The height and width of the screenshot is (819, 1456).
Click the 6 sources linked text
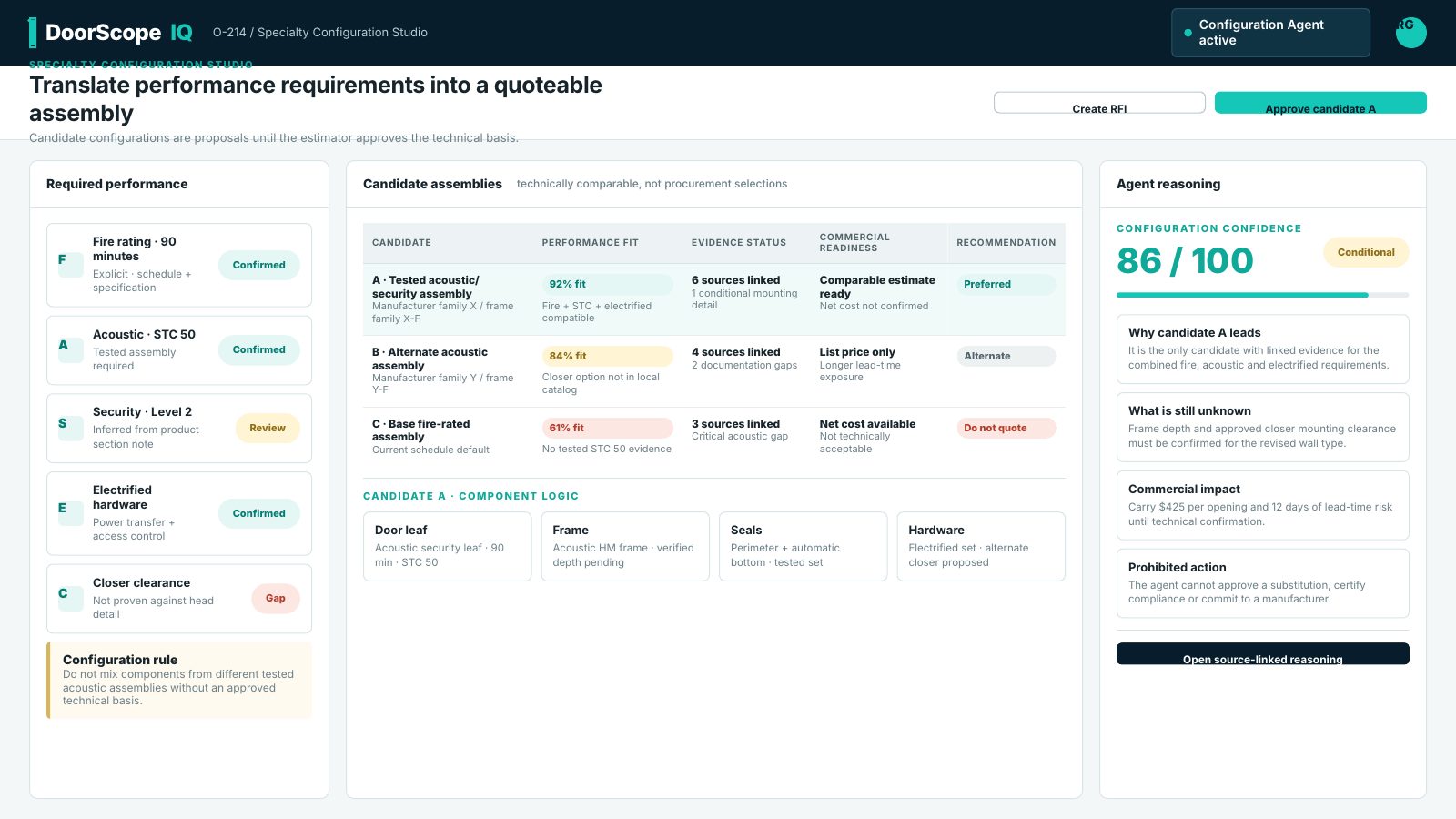click(735, 280)
